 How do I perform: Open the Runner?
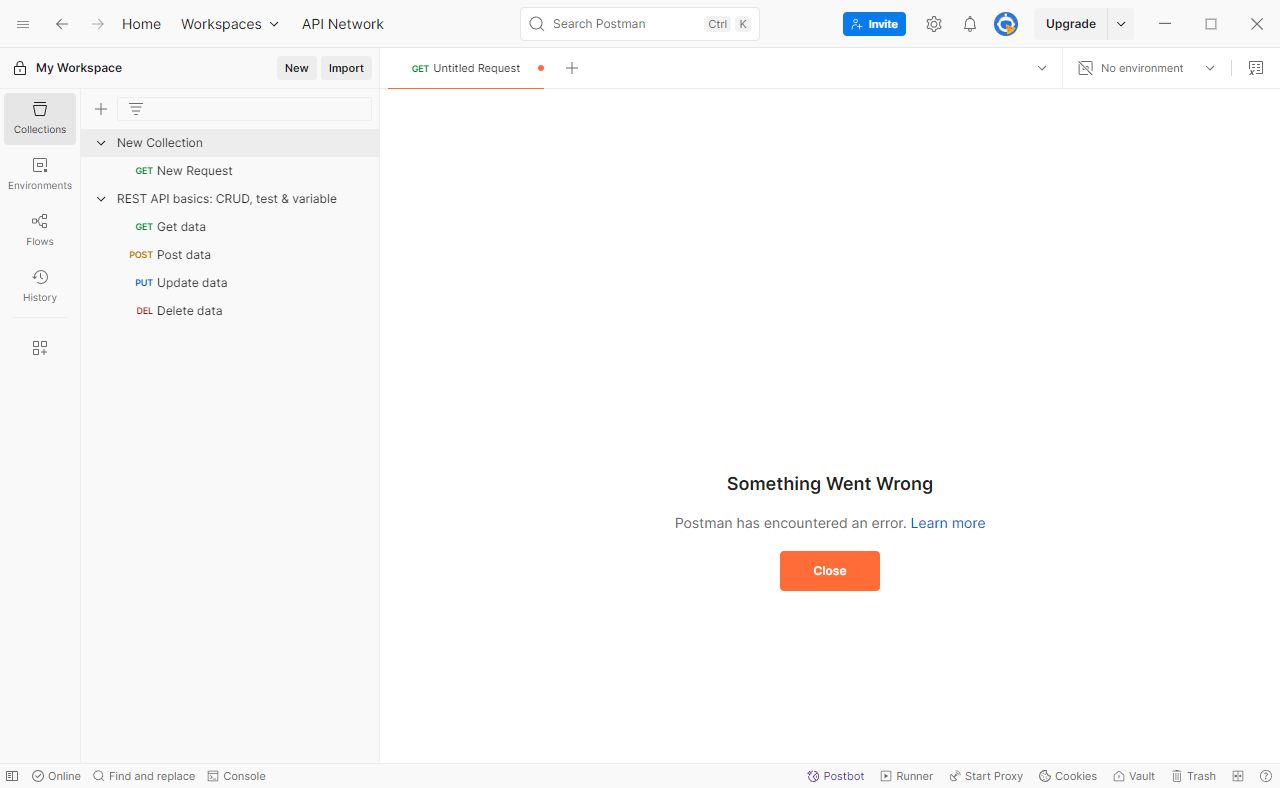[907, 776]
